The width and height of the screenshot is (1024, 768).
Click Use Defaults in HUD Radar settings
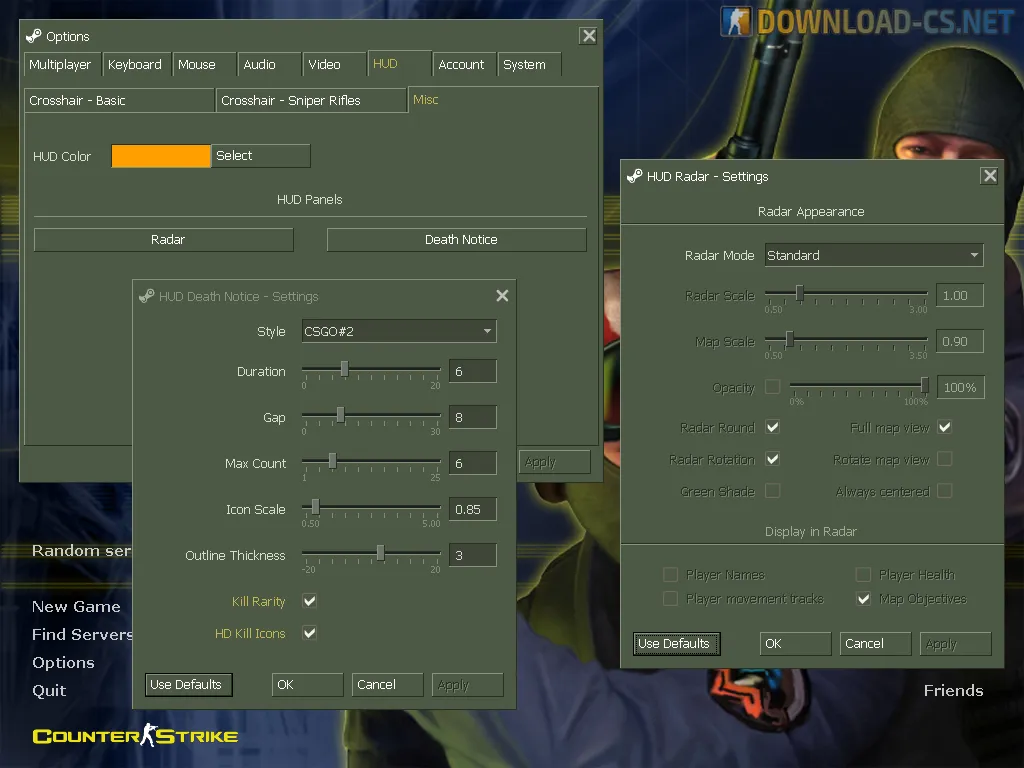click(677, 643)
